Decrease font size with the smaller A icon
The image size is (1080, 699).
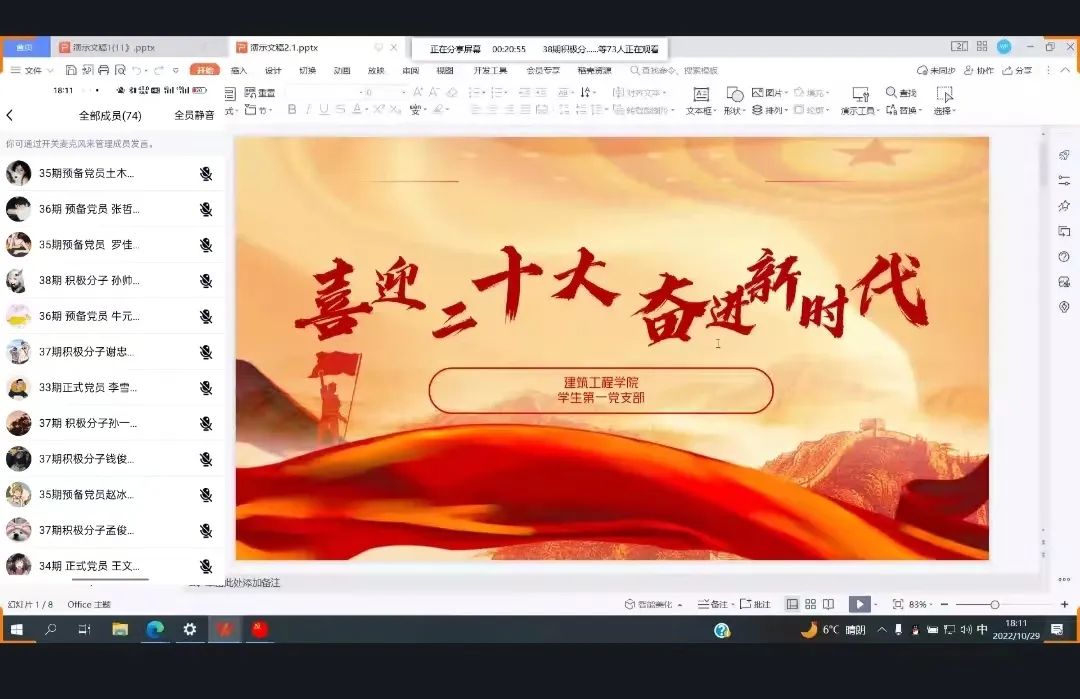click(434, 92)
